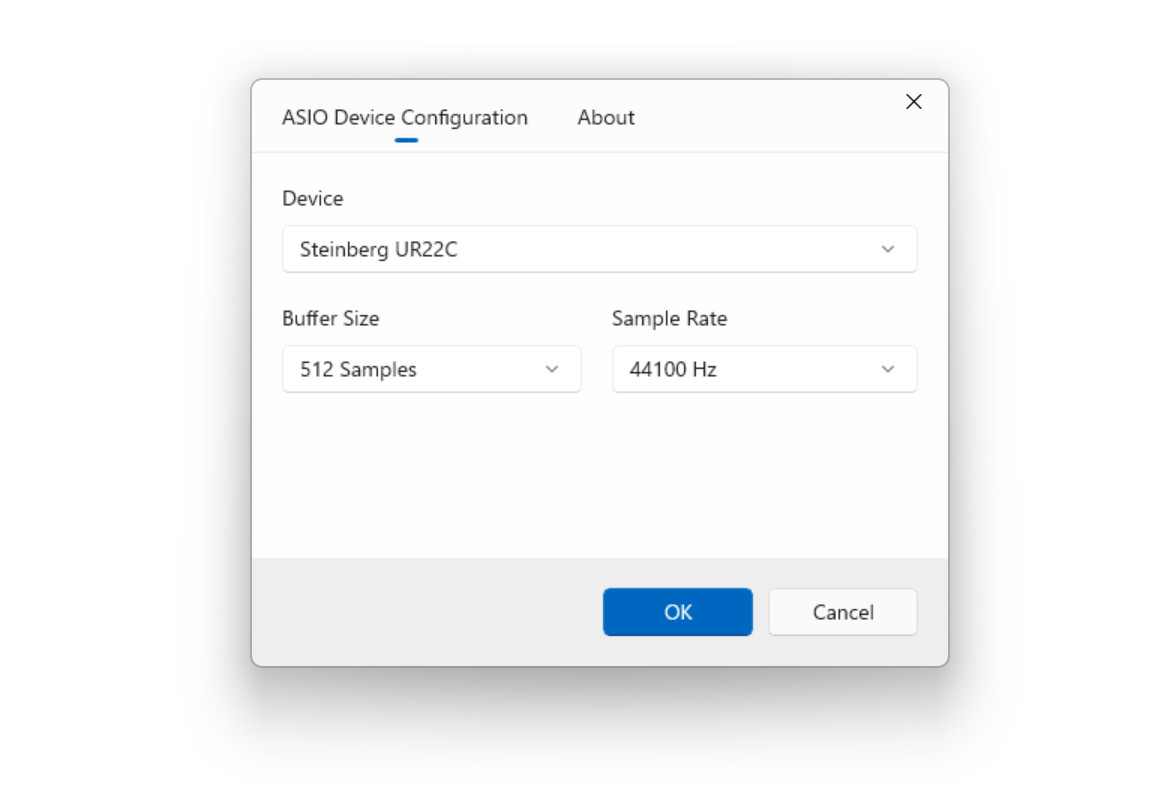
Task: Open the Device dropdown list
Action: coord(599,249)
